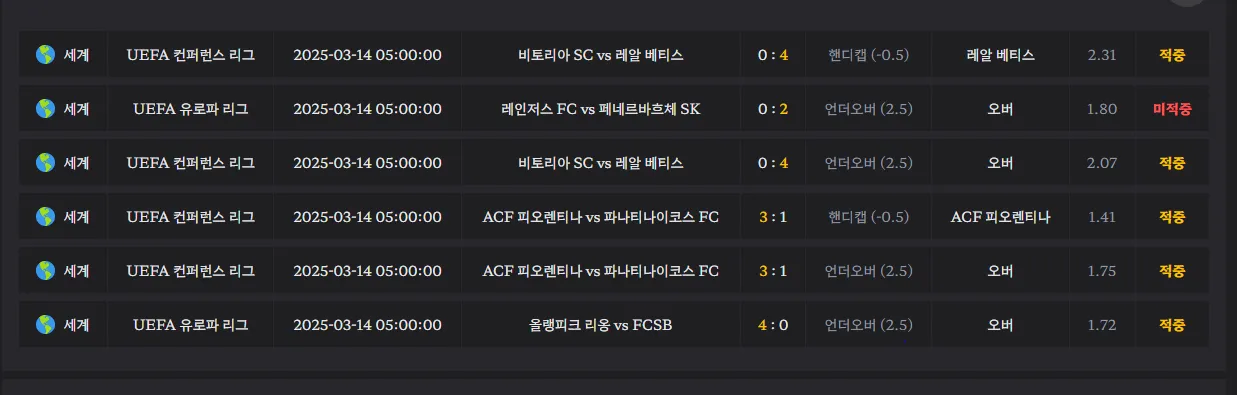This screenshot has width=1237, height=395.
Task: Select the 레알 베티스 pick in the handicap row
Action: [x=1000, y=55]
